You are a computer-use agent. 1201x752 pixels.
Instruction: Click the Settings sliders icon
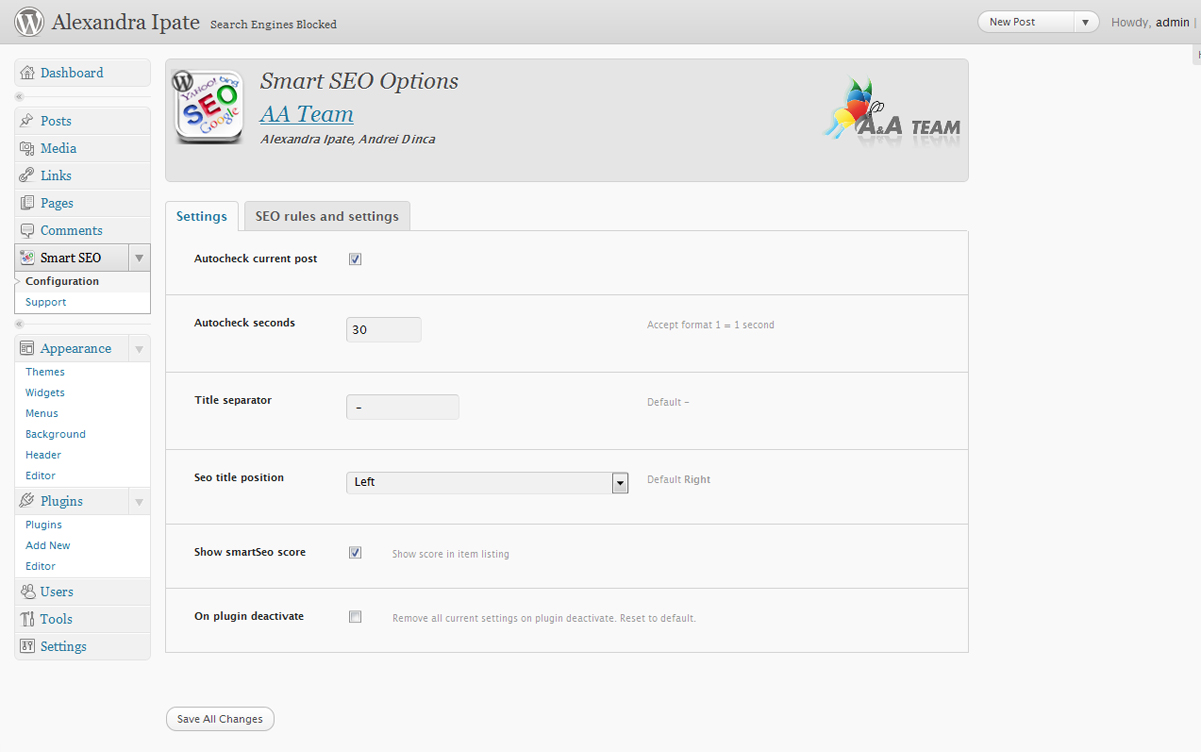tap(27, 646)
